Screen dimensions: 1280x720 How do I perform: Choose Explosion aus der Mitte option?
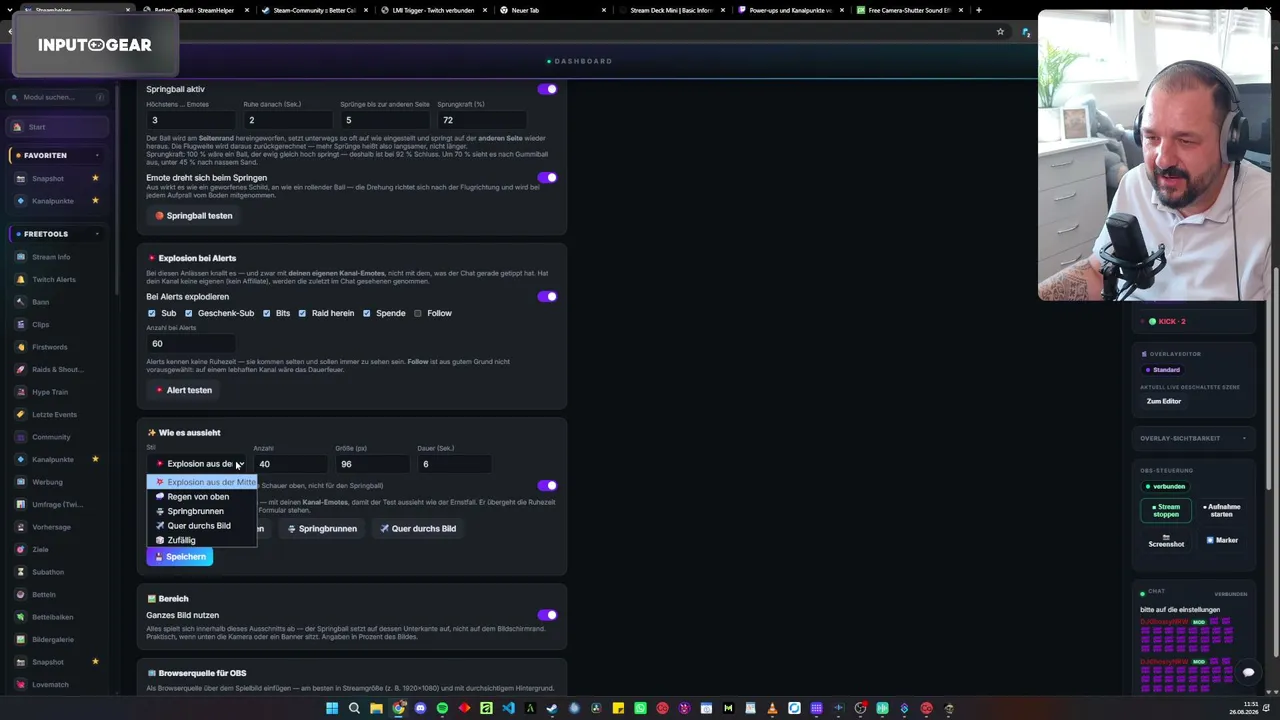coord(202,482)
